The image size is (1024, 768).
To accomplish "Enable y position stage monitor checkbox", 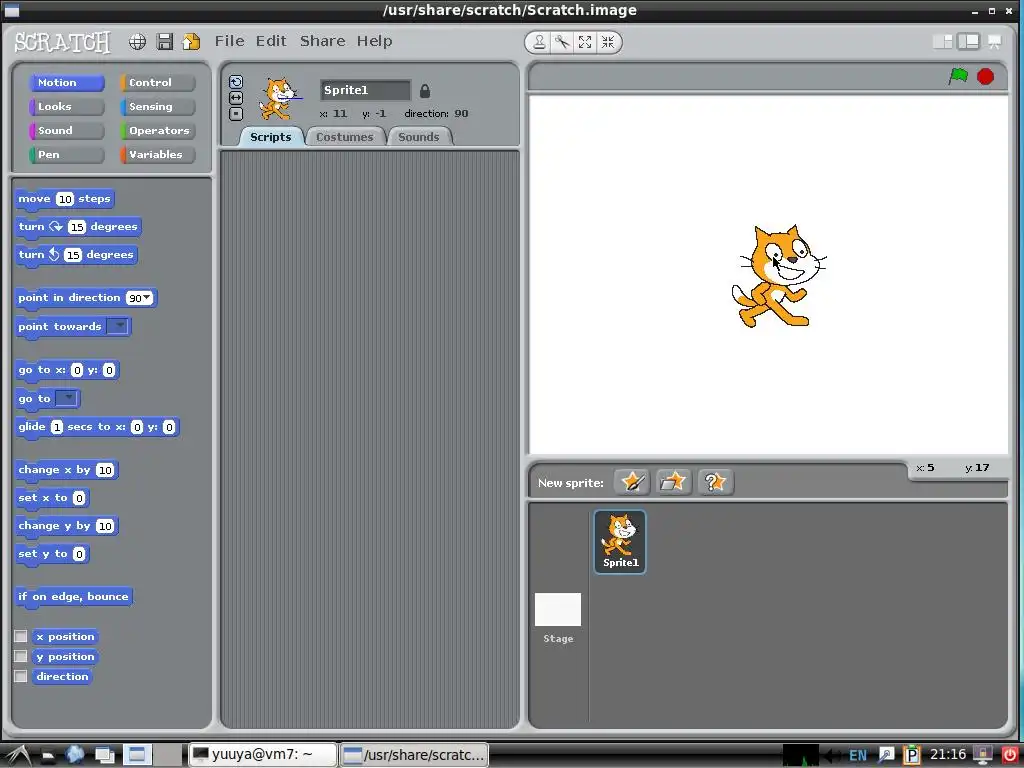I will (x=21, y=656).
